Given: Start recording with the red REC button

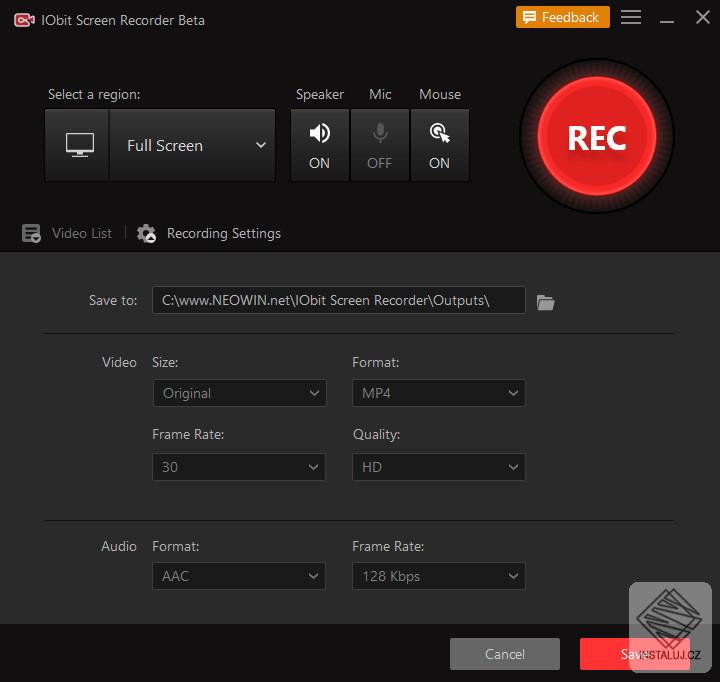Looking at the screenshot, I should (596, 136).
